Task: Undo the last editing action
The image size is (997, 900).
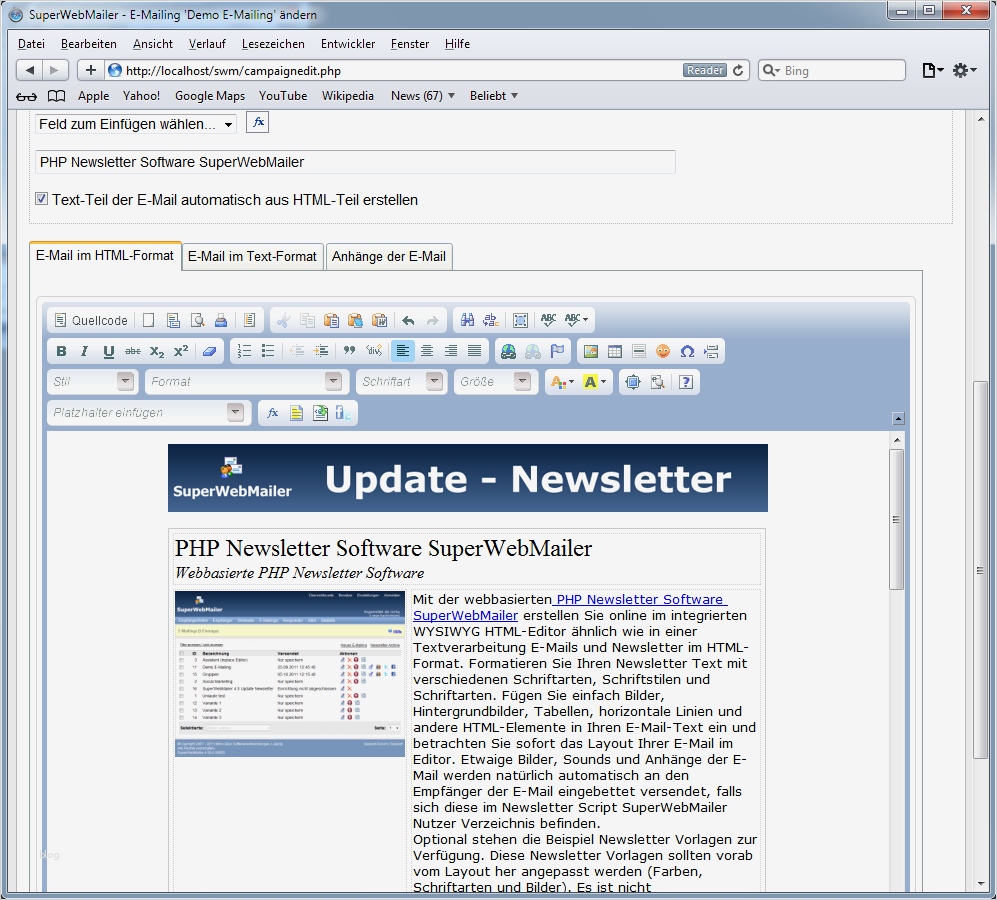Action: [x=408, y=320]
